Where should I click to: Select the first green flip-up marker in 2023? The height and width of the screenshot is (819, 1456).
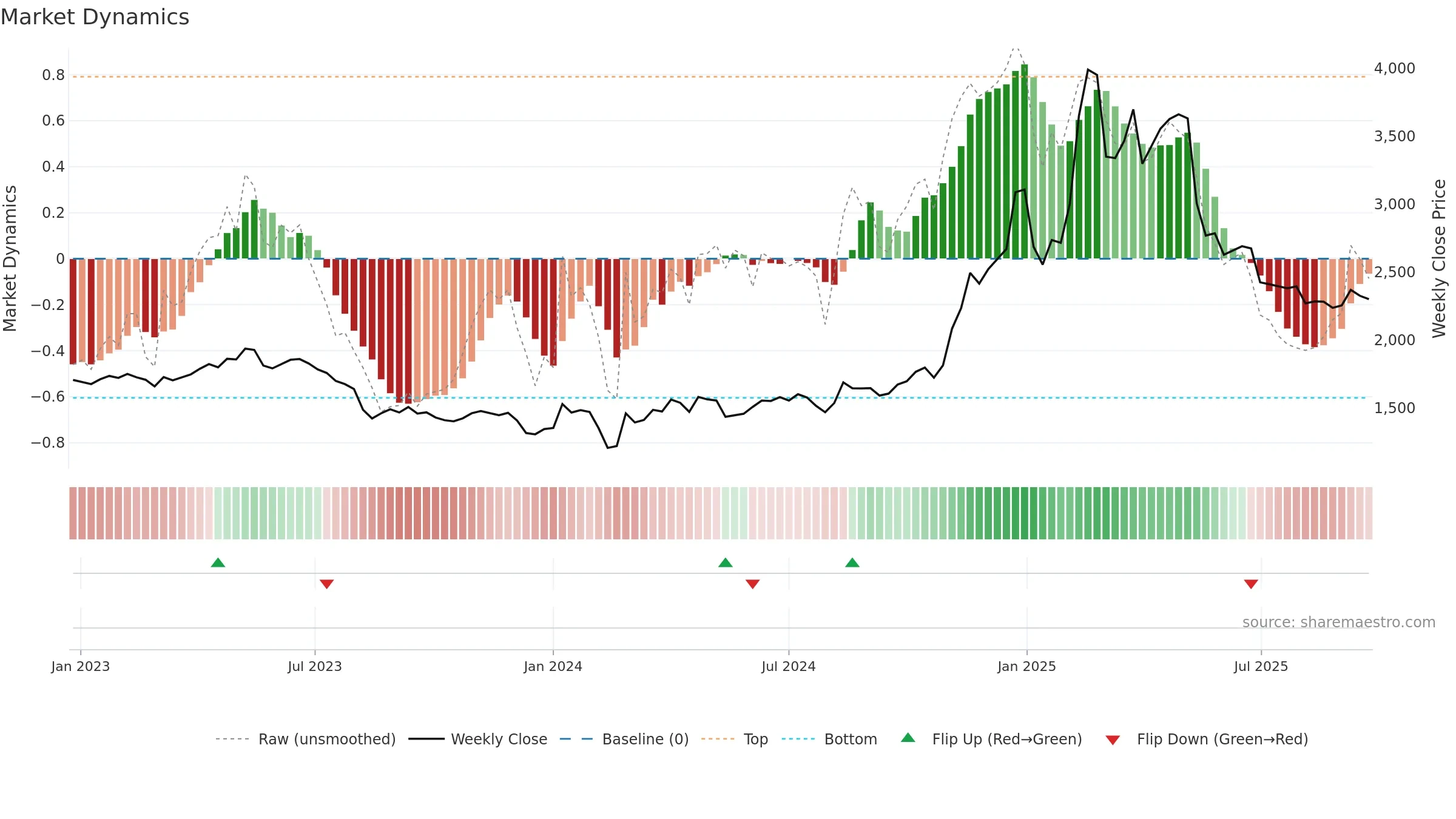218,562
